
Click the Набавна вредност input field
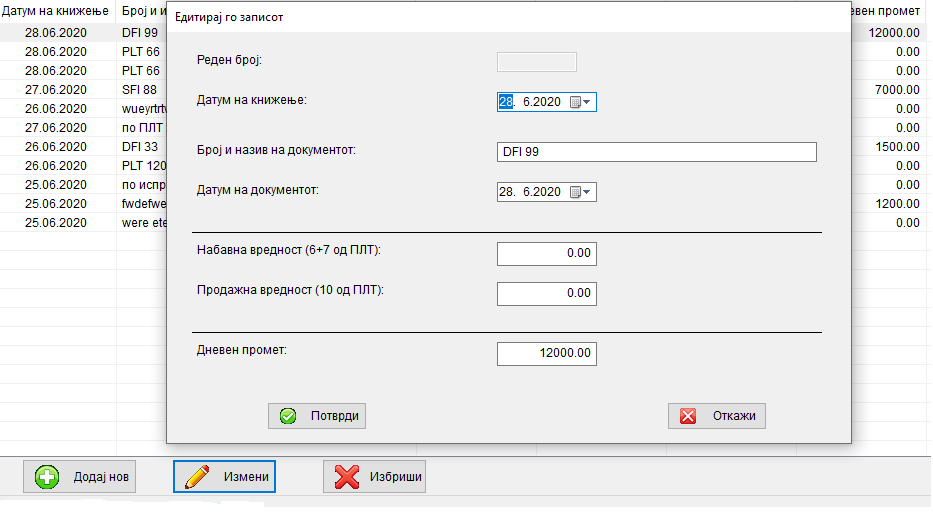coord(546,253)
